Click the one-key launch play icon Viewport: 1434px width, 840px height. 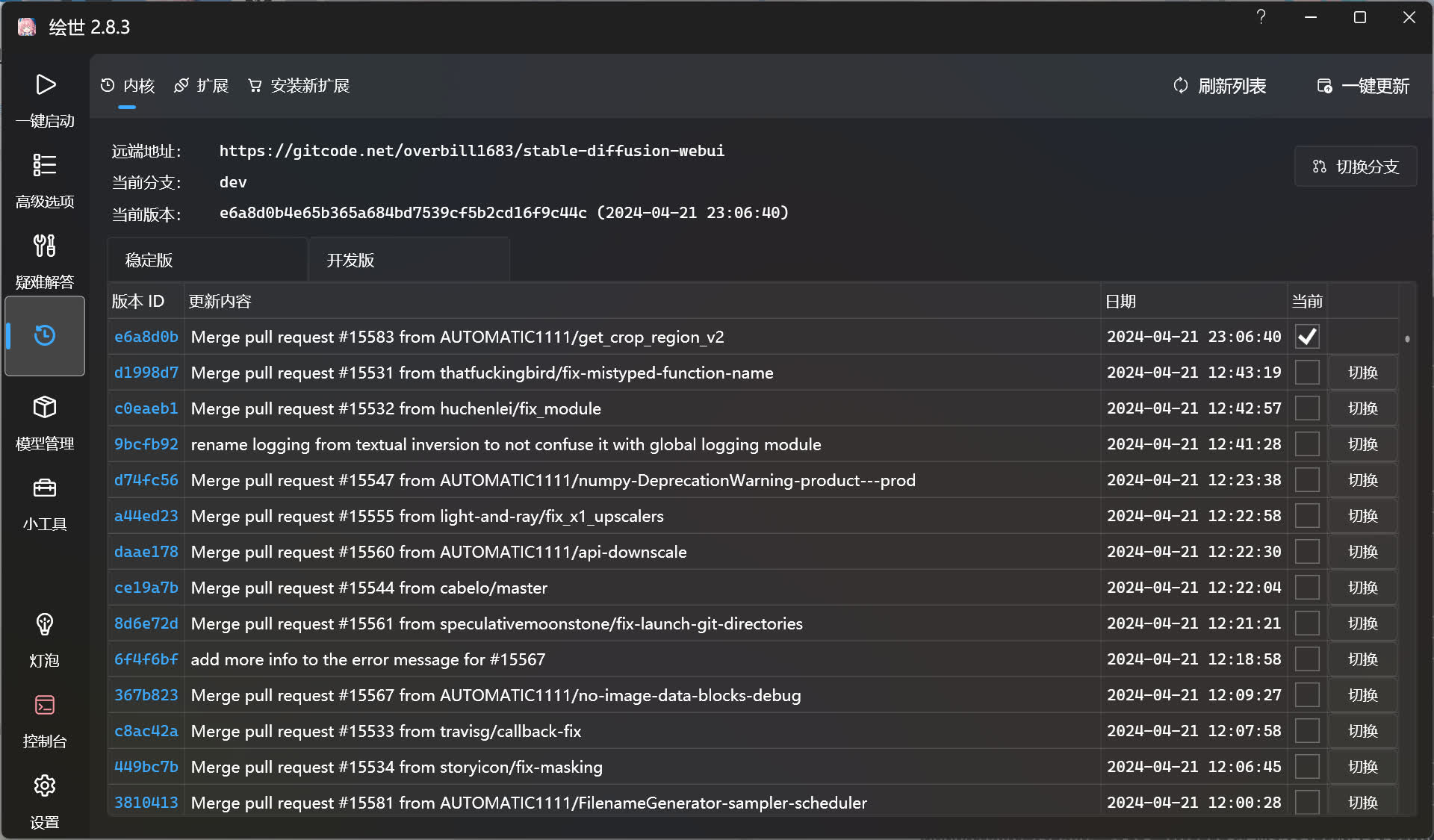(45, 84)
